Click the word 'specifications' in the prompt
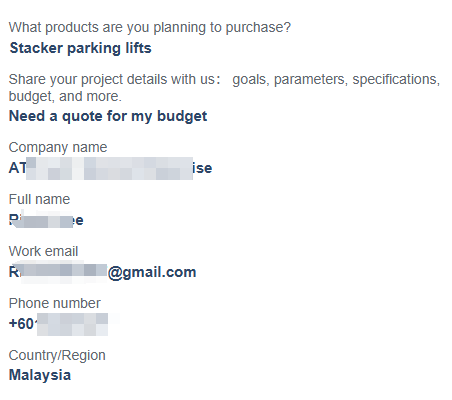 [396, 80]
